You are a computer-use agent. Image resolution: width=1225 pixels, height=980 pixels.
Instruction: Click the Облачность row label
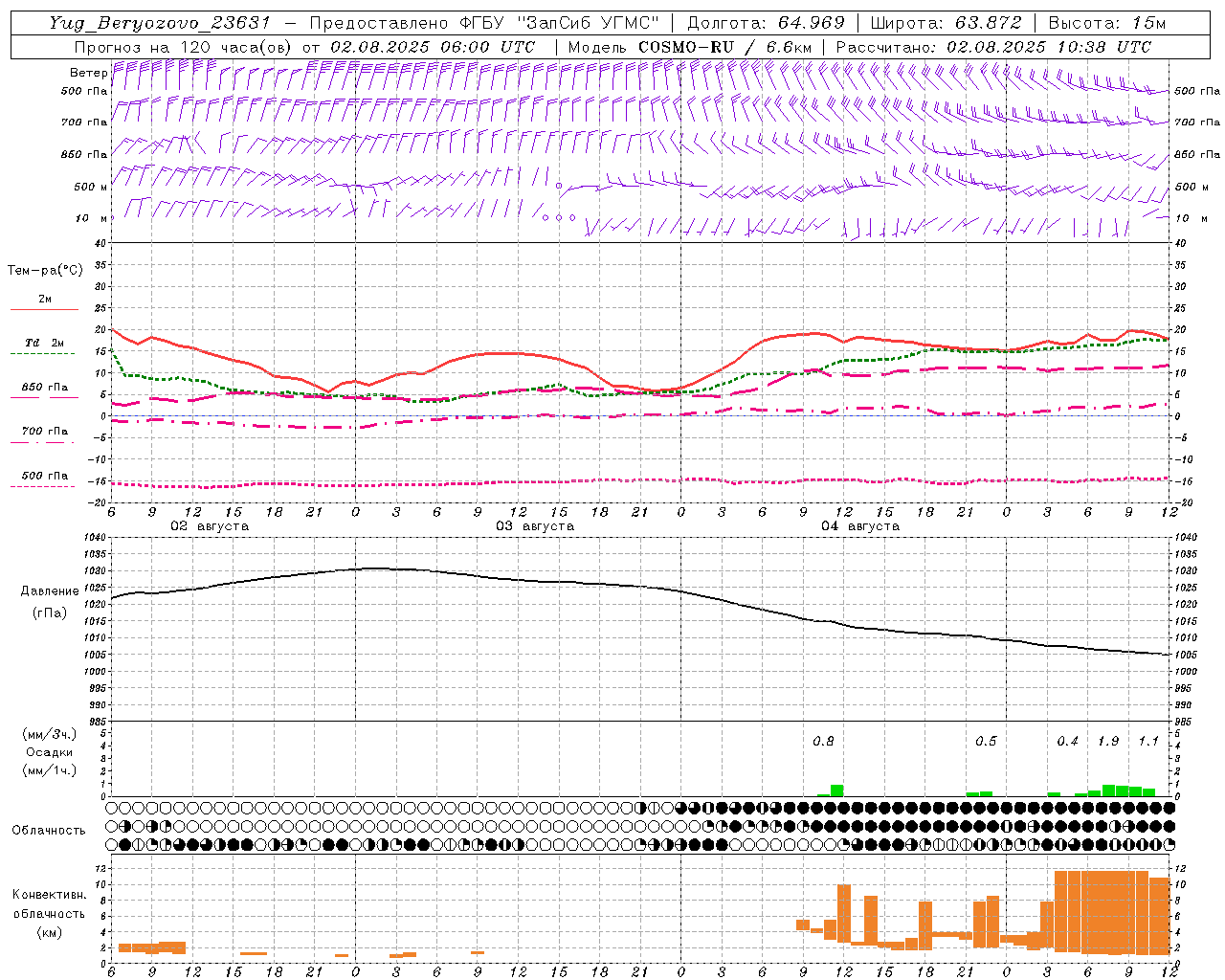pyautogui.click(x=49, y=830)
